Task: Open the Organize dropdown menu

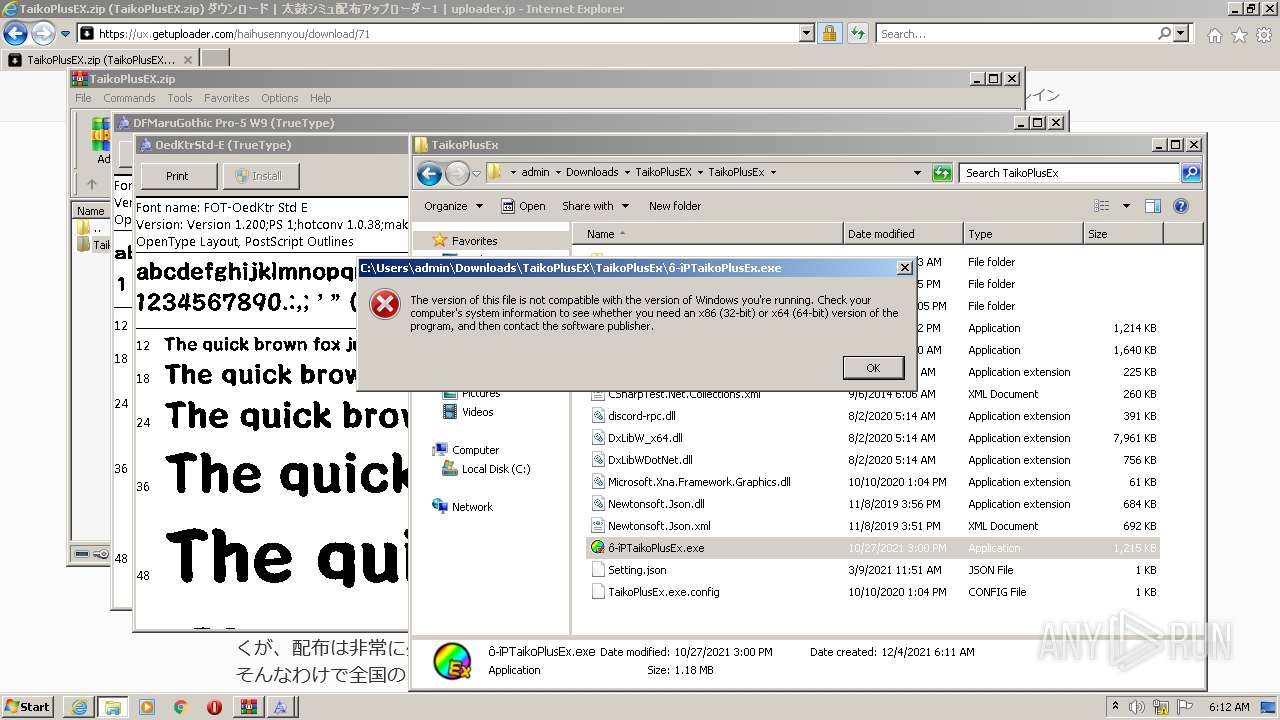Action: [453, 206]
